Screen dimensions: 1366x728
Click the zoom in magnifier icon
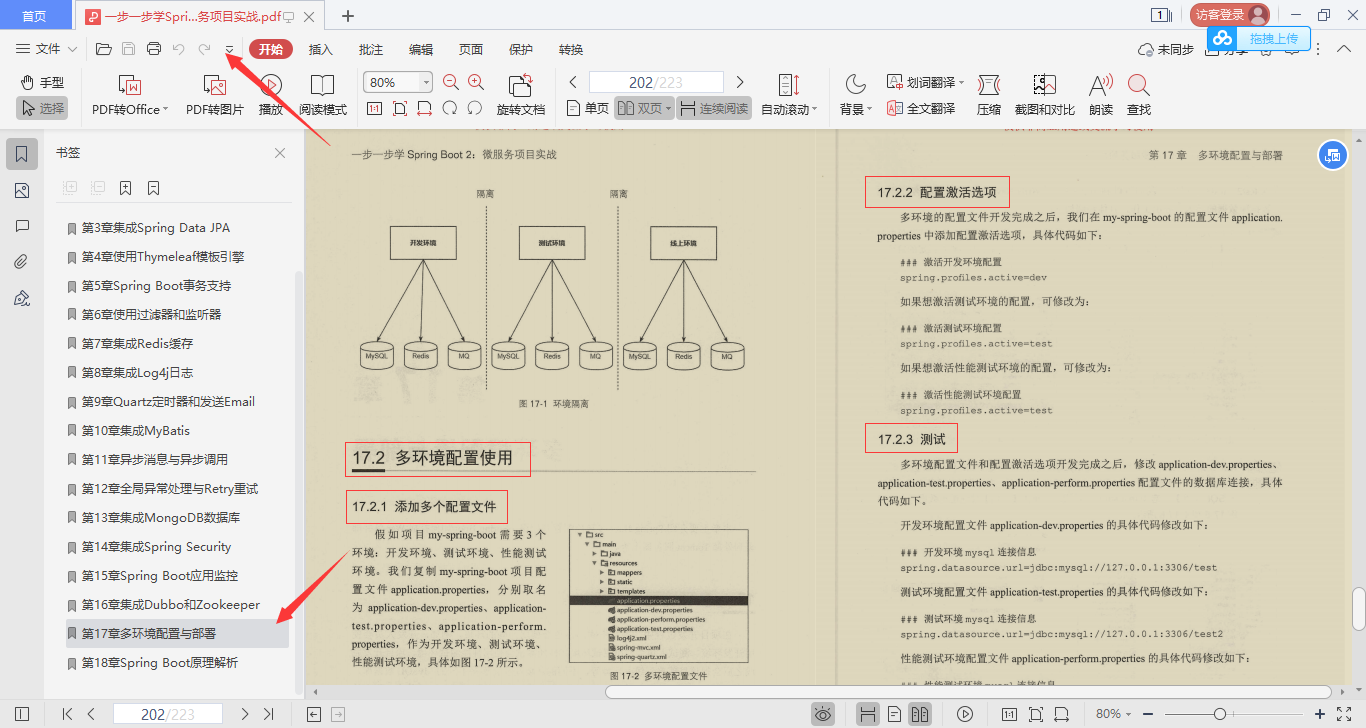coord(476,83)
